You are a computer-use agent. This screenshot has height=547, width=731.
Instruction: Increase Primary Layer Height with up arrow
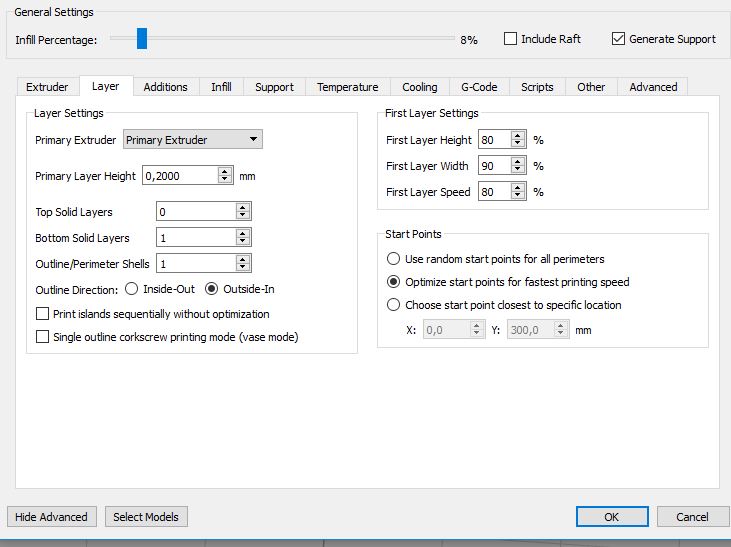pyautogui.click(x=225, y=171)
